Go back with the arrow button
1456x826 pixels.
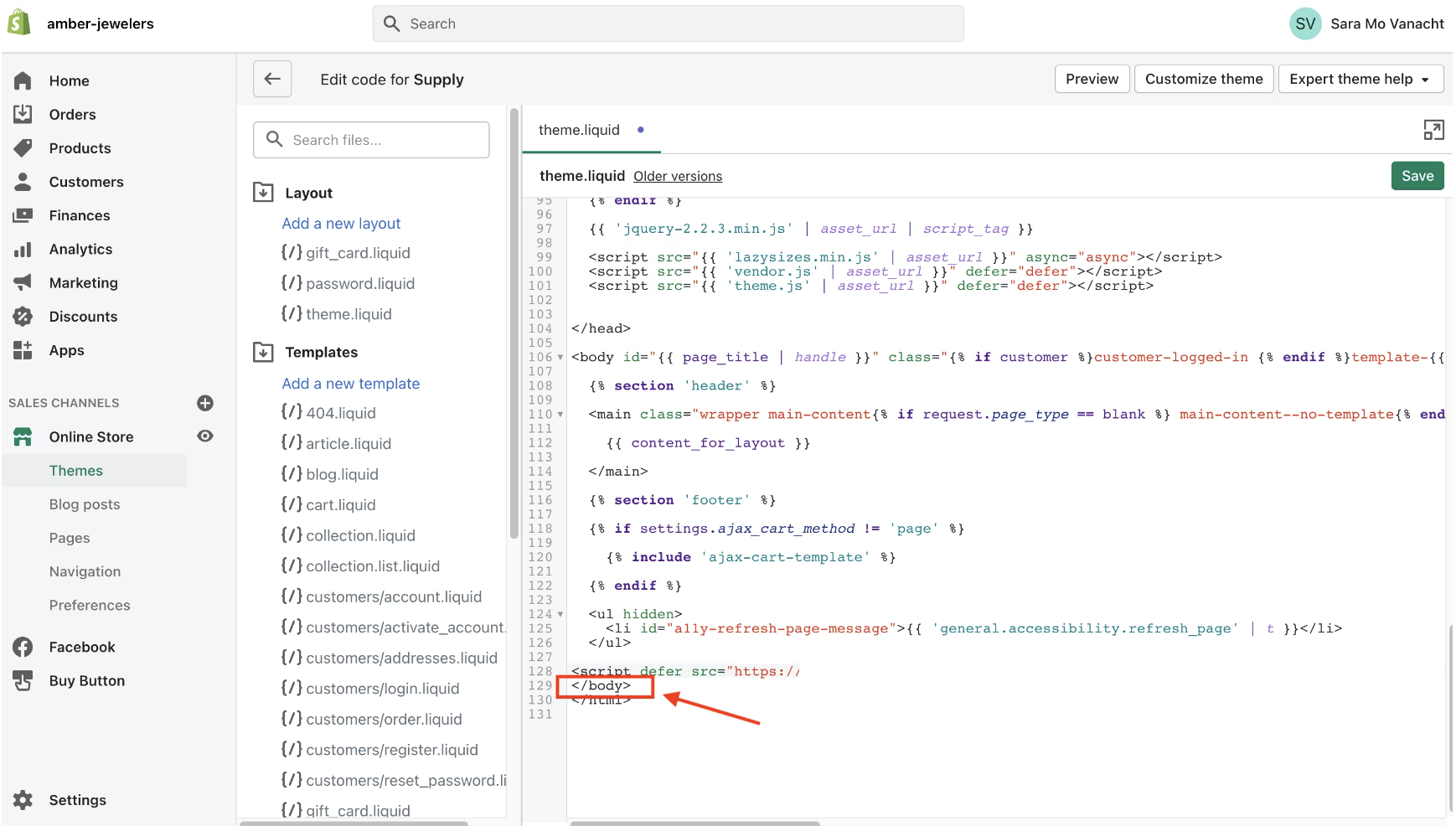pos(272,79)
